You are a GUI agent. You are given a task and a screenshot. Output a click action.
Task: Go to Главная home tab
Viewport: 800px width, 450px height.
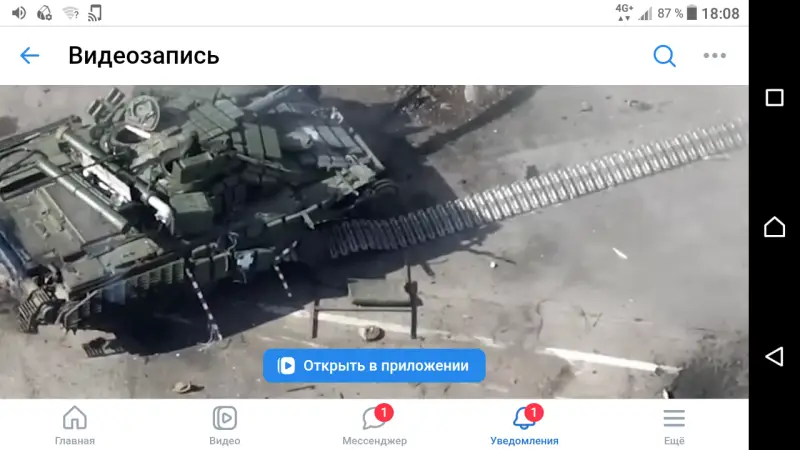[74, 425]
